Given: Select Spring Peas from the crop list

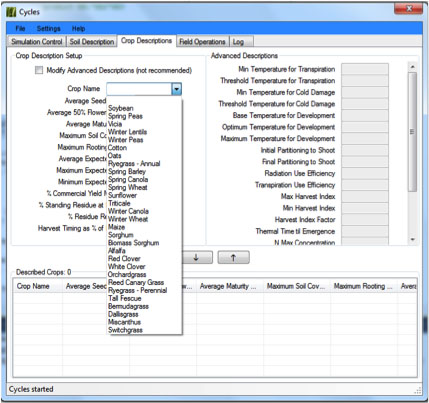Looking at the screenshot, I should coord(125,116).
